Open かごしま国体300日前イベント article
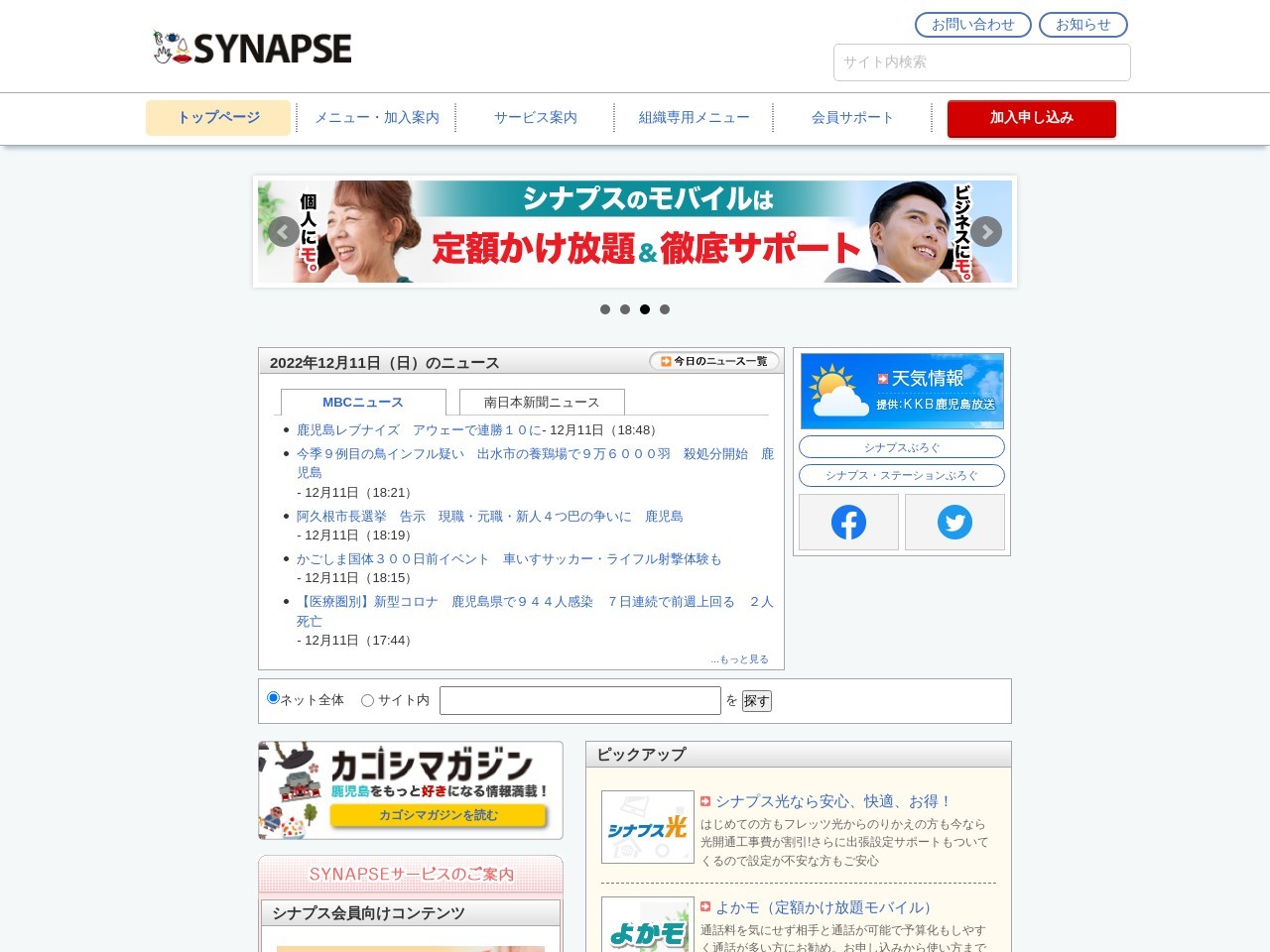This screenshot has height=952, width=1270. [509, 559]
